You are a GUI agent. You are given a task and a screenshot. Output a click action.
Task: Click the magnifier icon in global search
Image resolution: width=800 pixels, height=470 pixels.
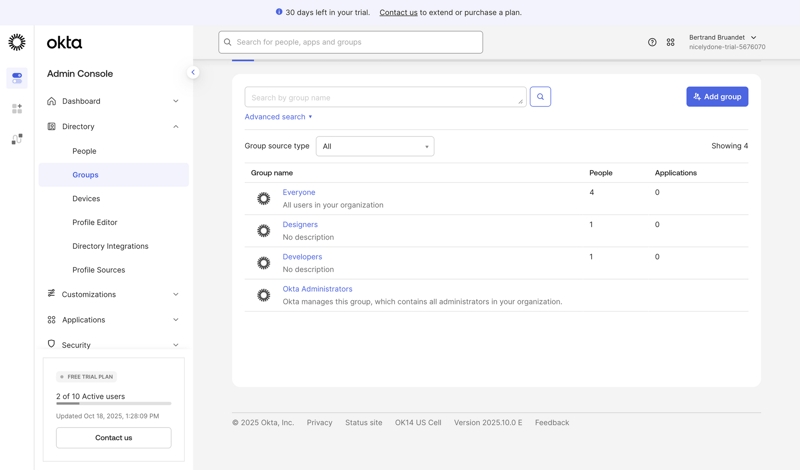pos(228,42)
